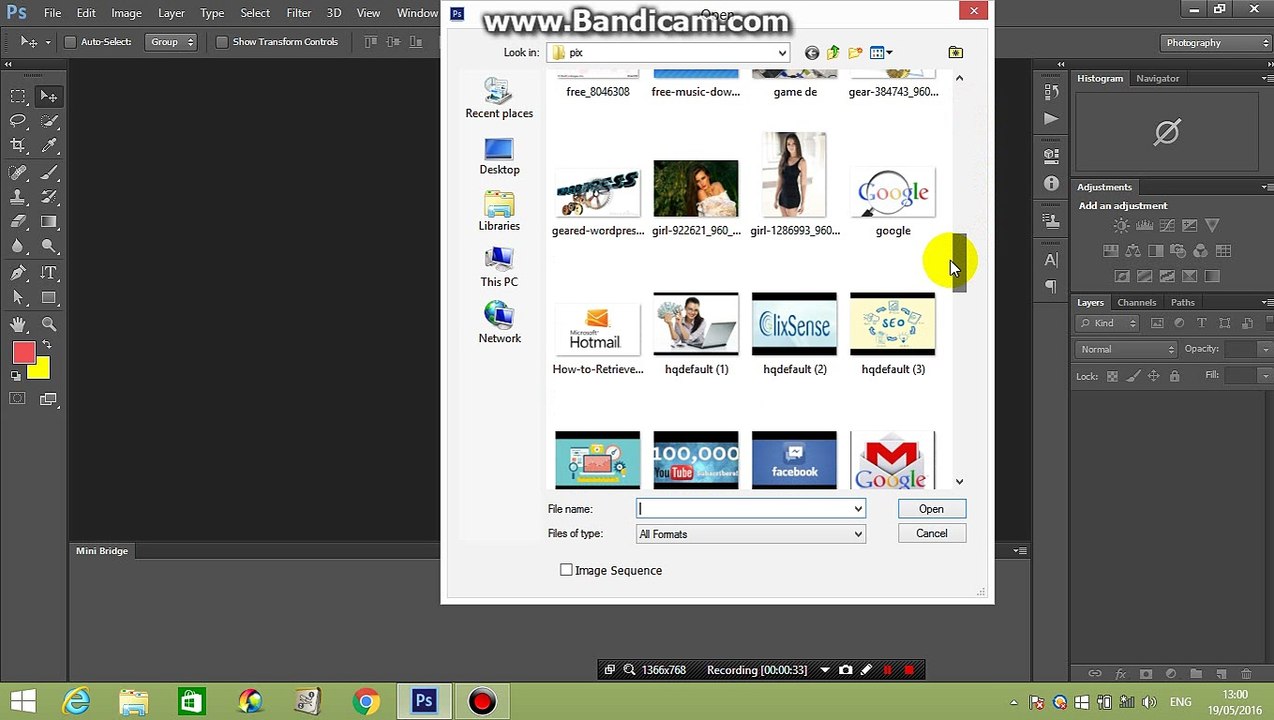The width and height of the screenshot is (1274, 720).
Task: Toggle the pixel layer filter
Action: coord(1157,323)
